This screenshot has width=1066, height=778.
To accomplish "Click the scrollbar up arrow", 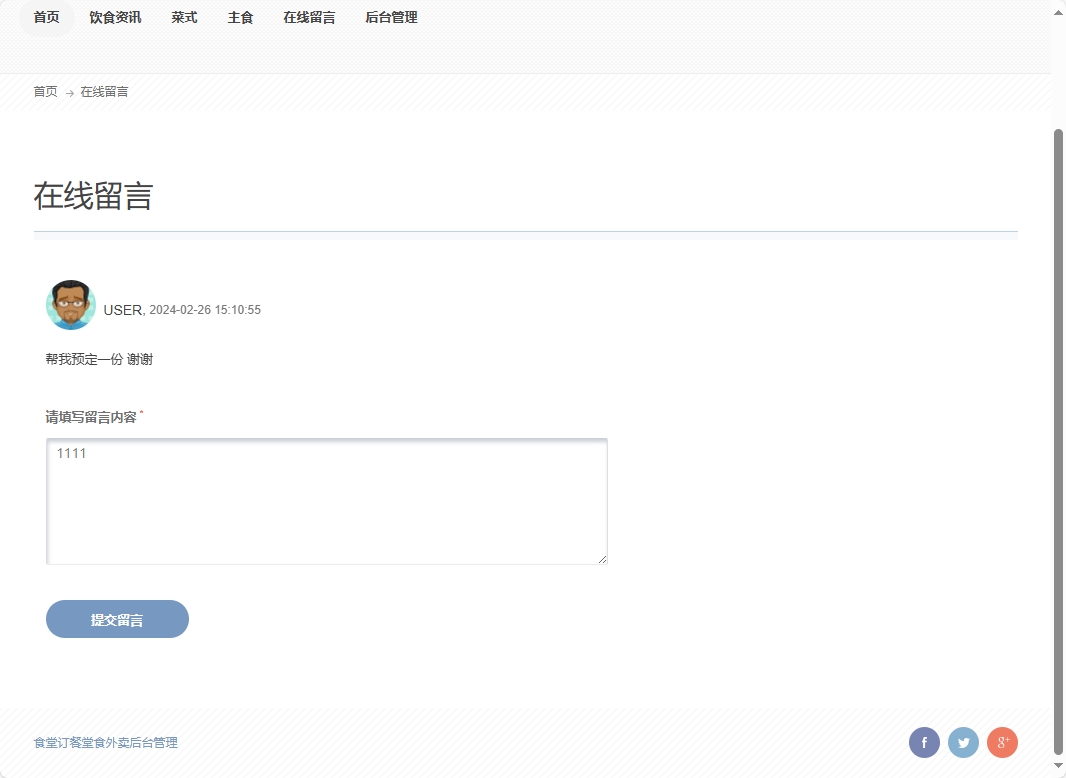I will coord(1057,10).
